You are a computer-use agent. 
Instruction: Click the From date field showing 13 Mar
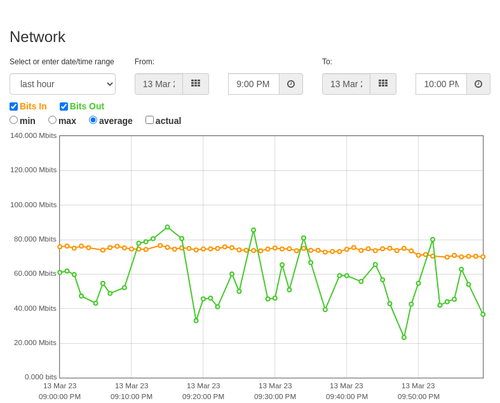click(159, 84)
